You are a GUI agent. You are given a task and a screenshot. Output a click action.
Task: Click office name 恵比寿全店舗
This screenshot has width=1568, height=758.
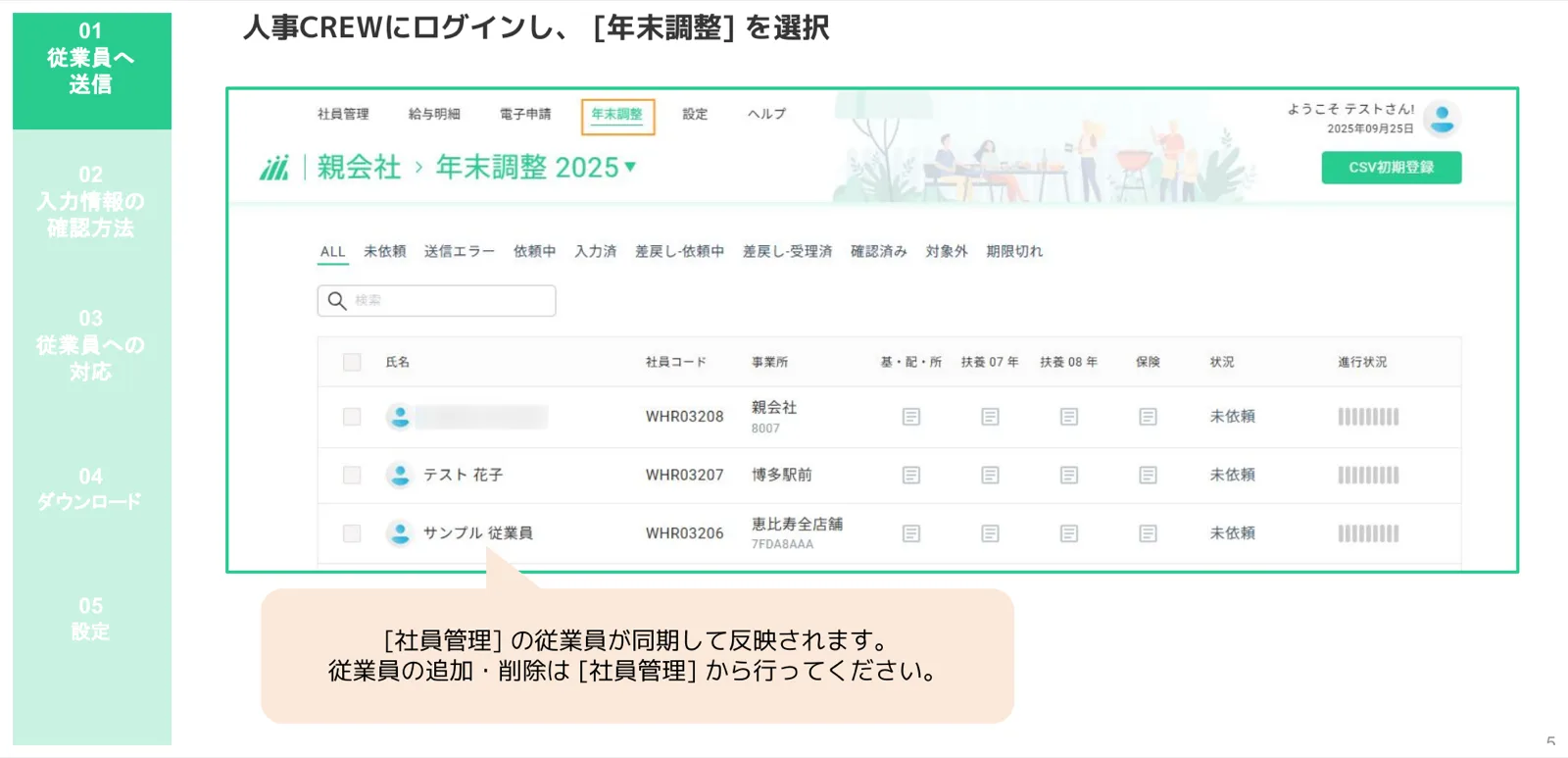click(x=797, y=524)
